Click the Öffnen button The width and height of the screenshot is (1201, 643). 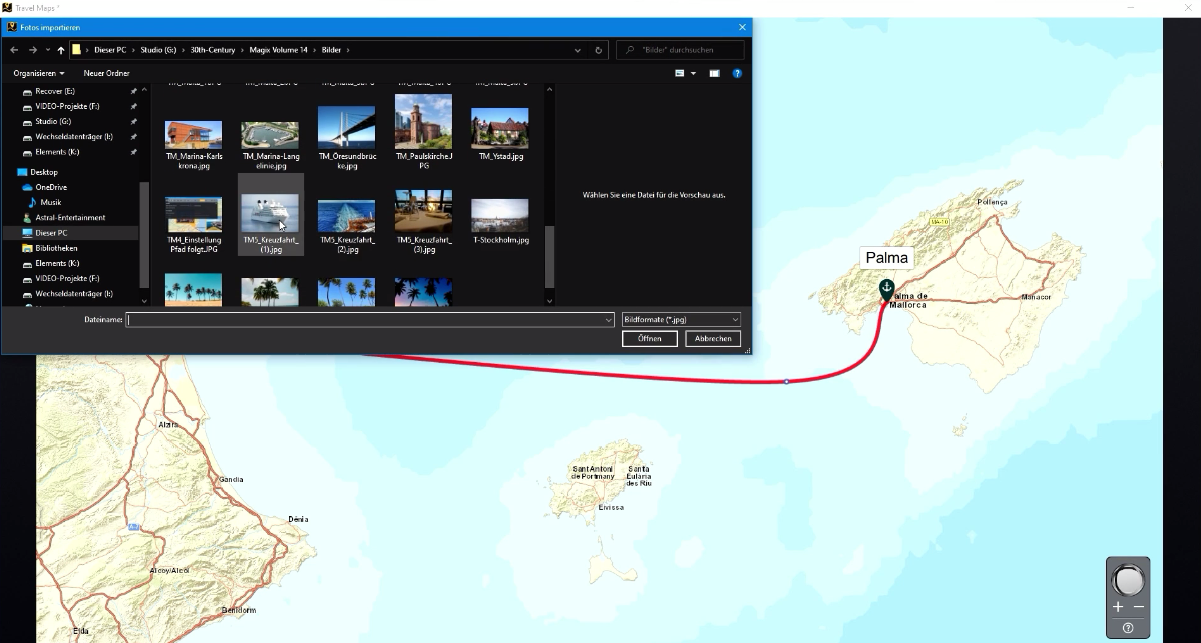tap(650, 338)
